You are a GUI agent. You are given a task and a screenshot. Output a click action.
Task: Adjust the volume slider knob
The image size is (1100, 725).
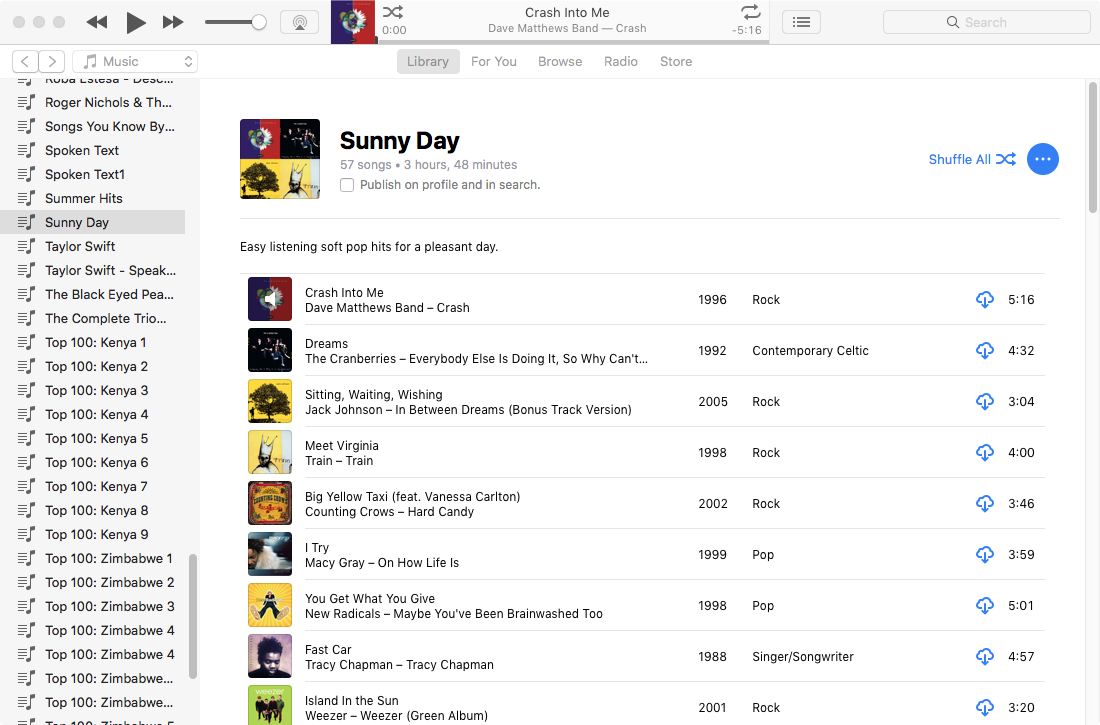point(259,22)
